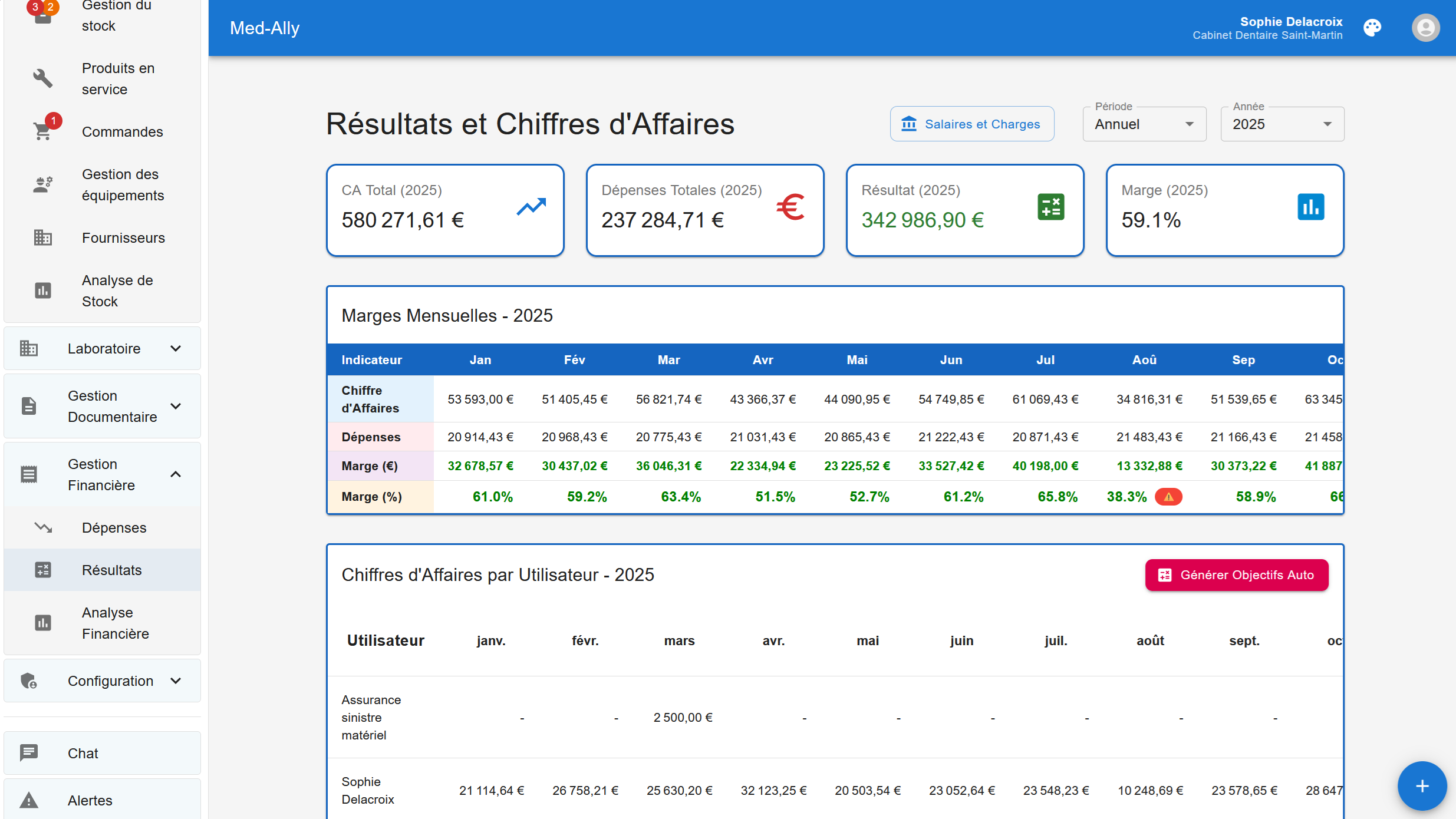
Task: Click the Fournisseurs building icon
Action: 42,237
